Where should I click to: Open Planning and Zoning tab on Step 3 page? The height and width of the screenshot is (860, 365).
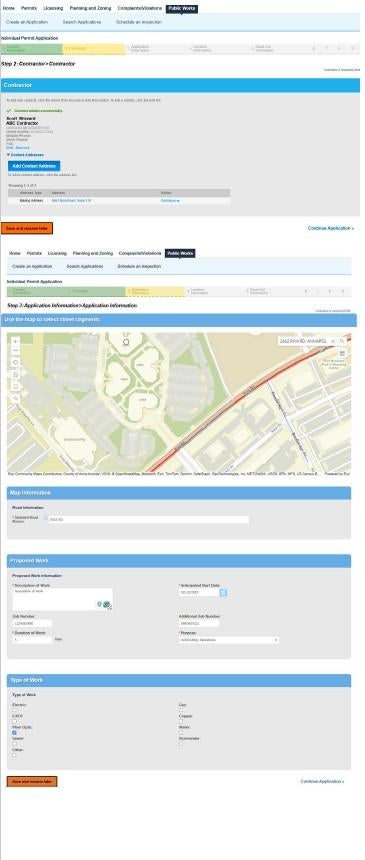click(x=93, y=253)
